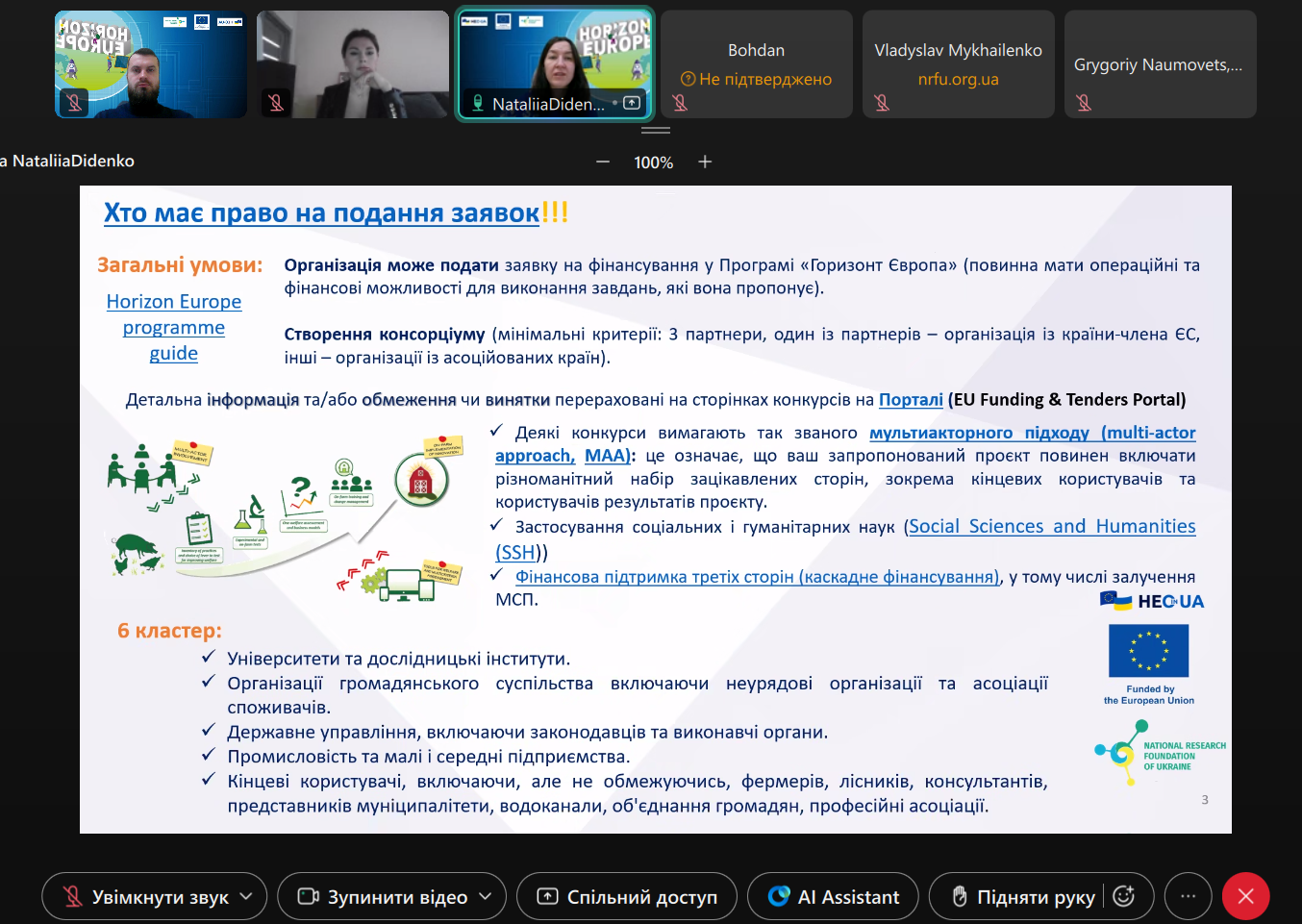
Task: Expand audio options arrow next to Увімкнути звук
Action: pos(246,896)
